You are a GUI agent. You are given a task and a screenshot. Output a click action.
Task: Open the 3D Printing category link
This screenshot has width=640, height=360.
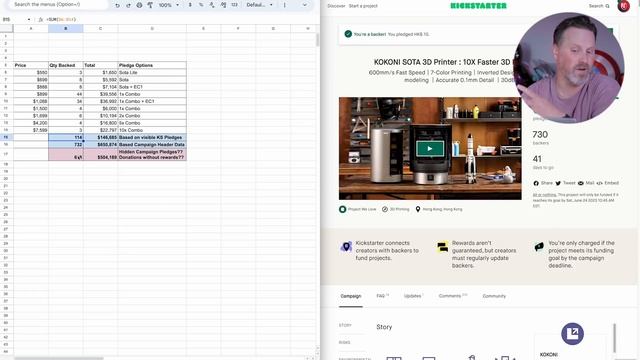tap(396, 209)
